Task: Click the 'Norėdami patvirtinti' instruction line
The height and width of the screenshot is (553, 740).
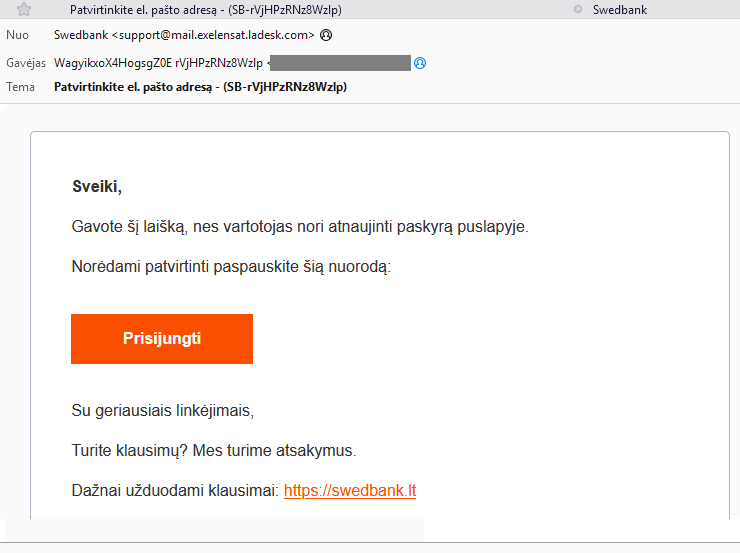Action: coord(231,267)
